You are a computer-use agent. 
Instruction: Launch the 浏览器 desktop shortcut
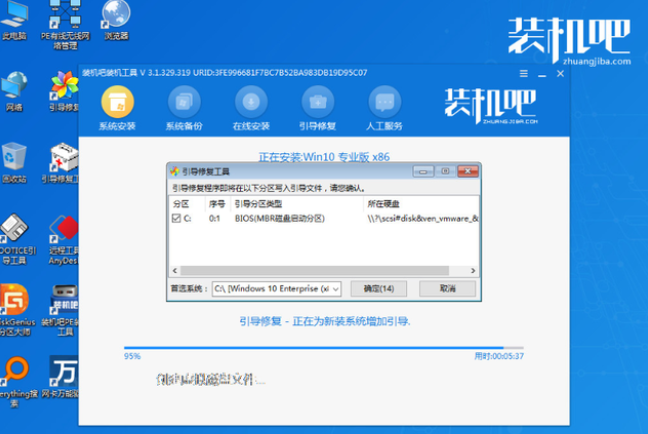pyautogui.click(x=116, y=21)
